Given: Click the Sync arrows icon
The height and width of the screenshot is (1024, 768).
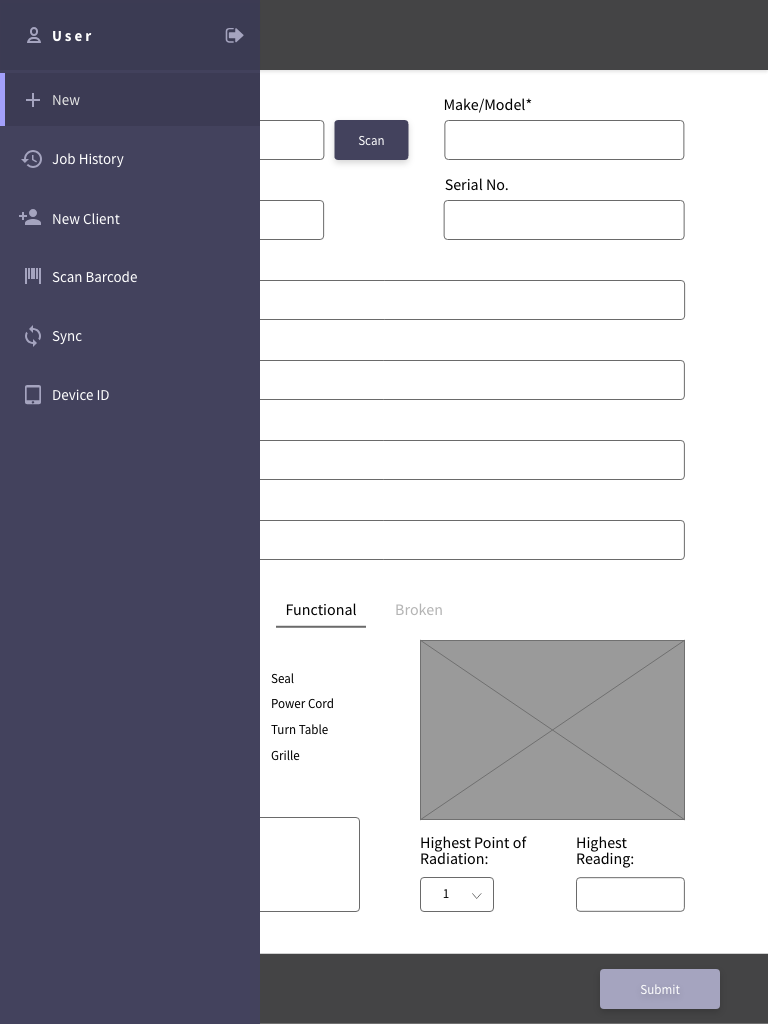Looking at the screenshot, I should (x=33, y=336).
